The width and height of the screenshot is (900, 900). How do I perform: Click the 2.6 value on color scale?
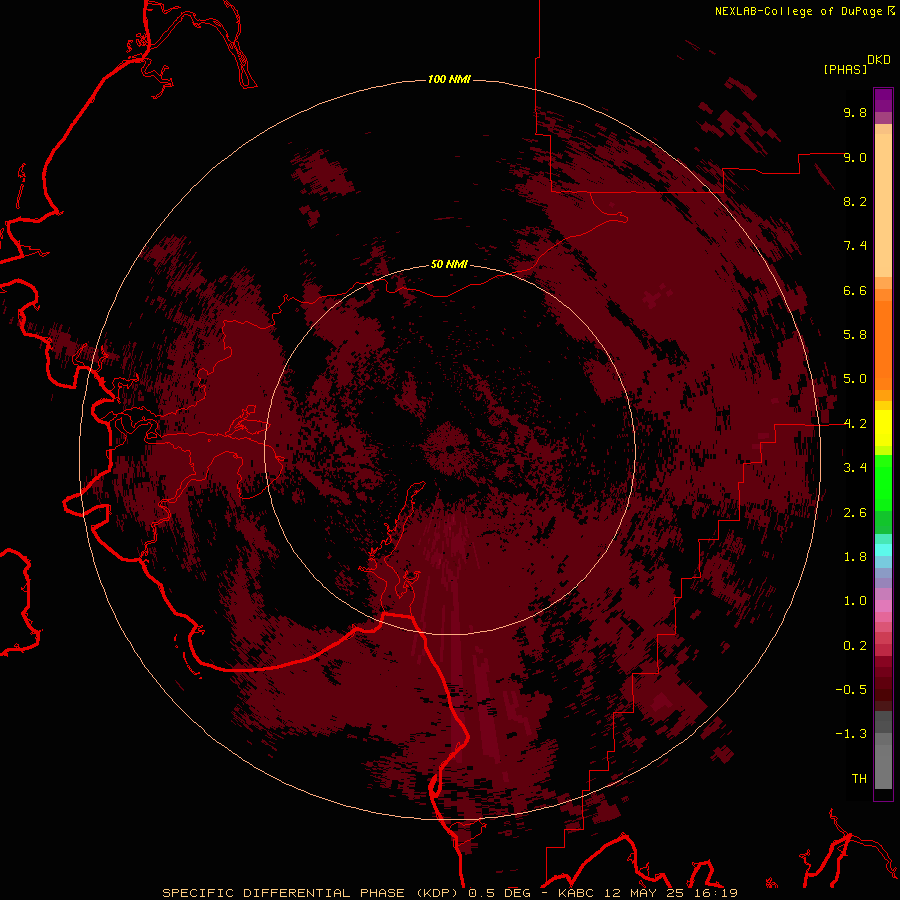[x=855, y=513]
